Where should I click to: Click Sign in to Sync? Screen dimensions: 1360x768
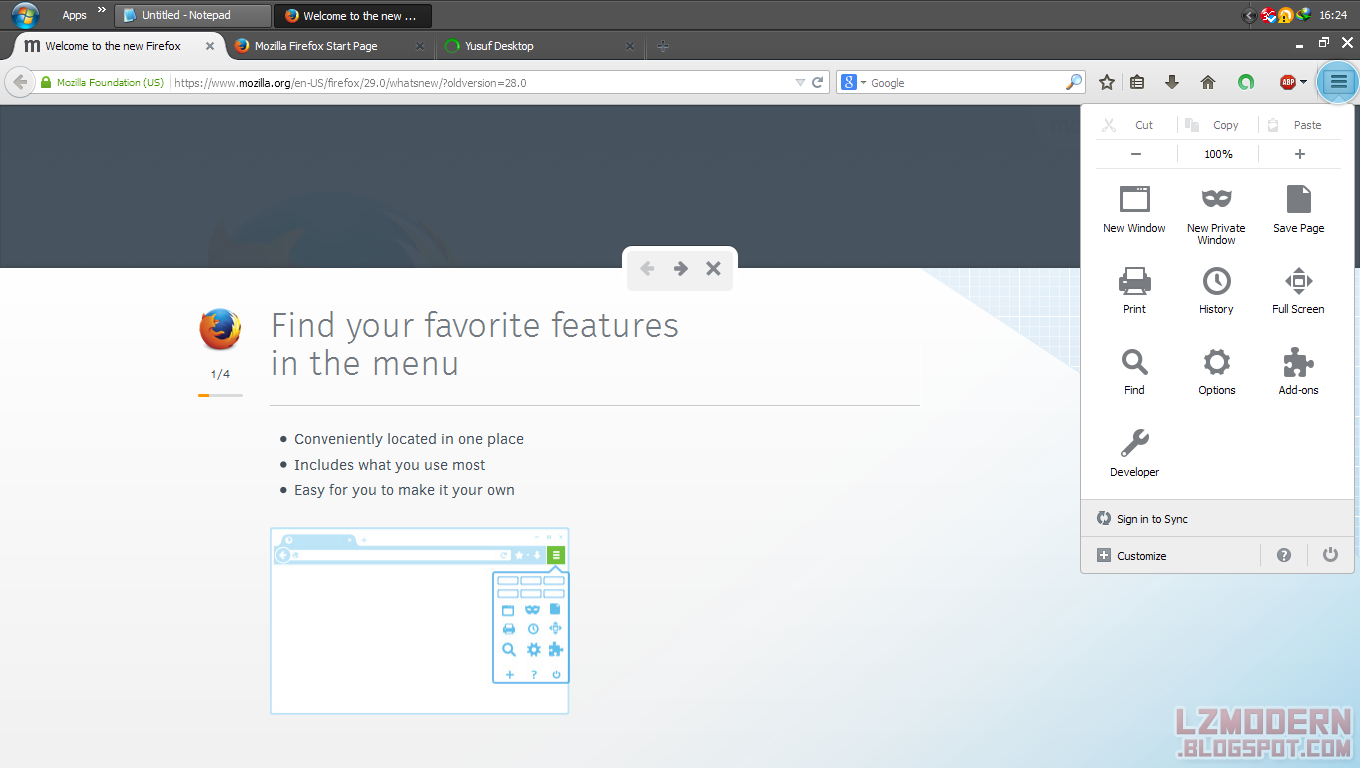[x=1142, y=519]
